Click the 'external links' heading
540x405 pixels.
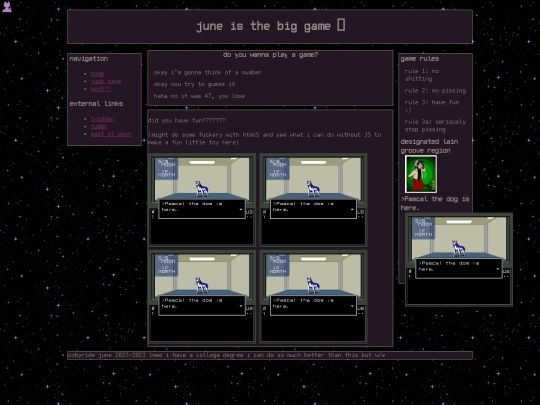coord(96,104)
